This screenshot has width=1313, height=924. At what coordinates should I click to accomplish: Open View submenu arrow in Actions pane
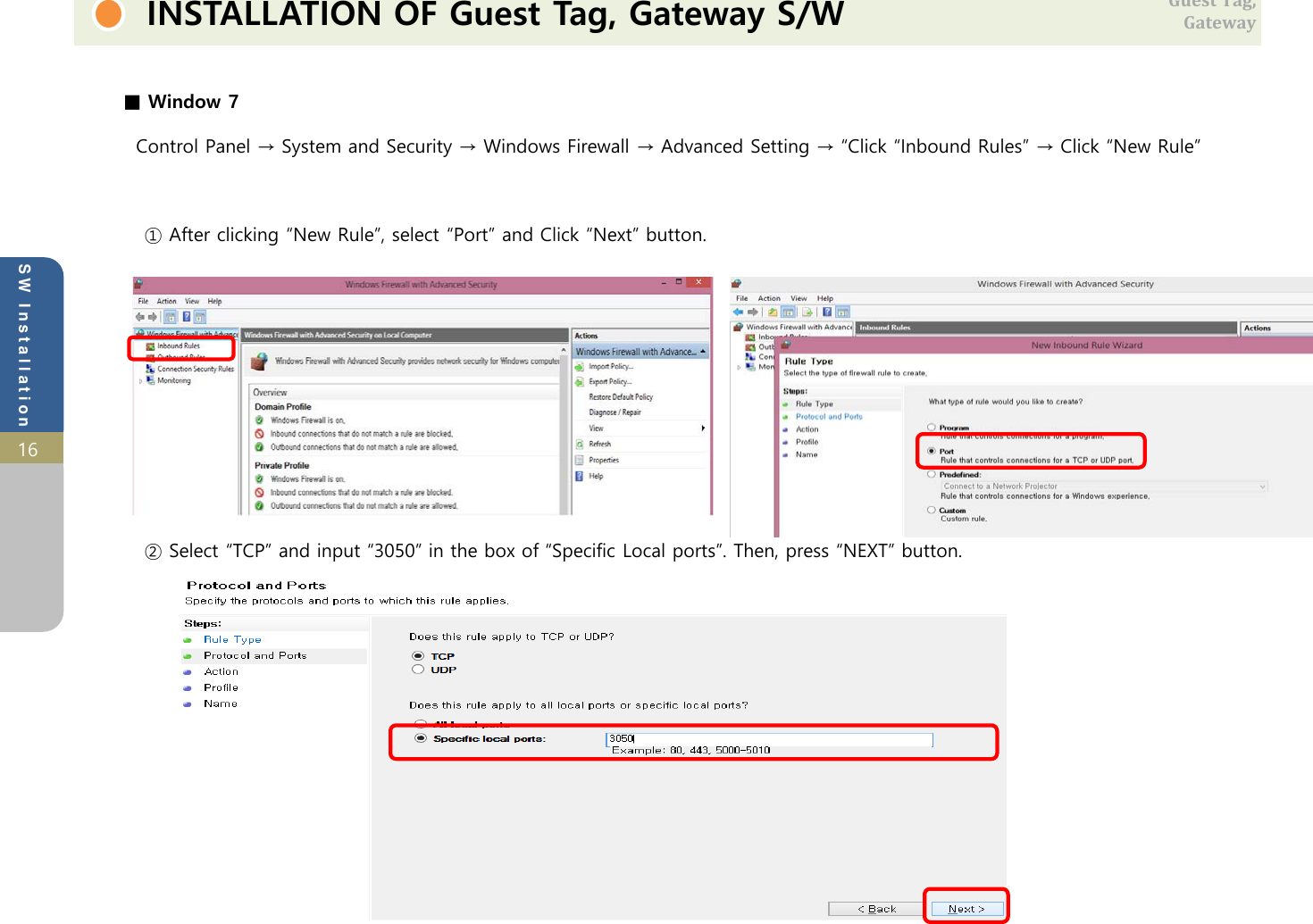coord(703,429)
